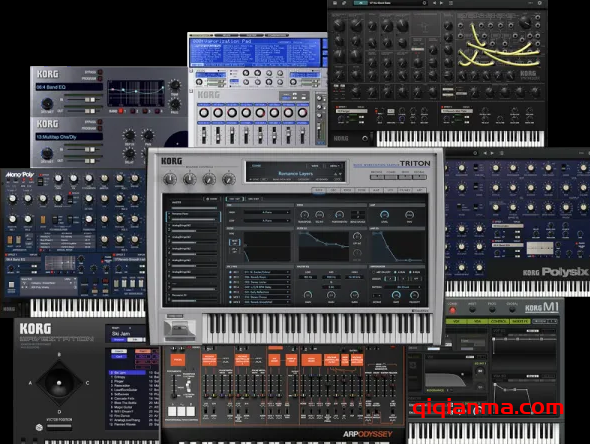Click the Wavestation vector joystick
The height and width of the screenshot is (444, 590).
pos(59,383)
